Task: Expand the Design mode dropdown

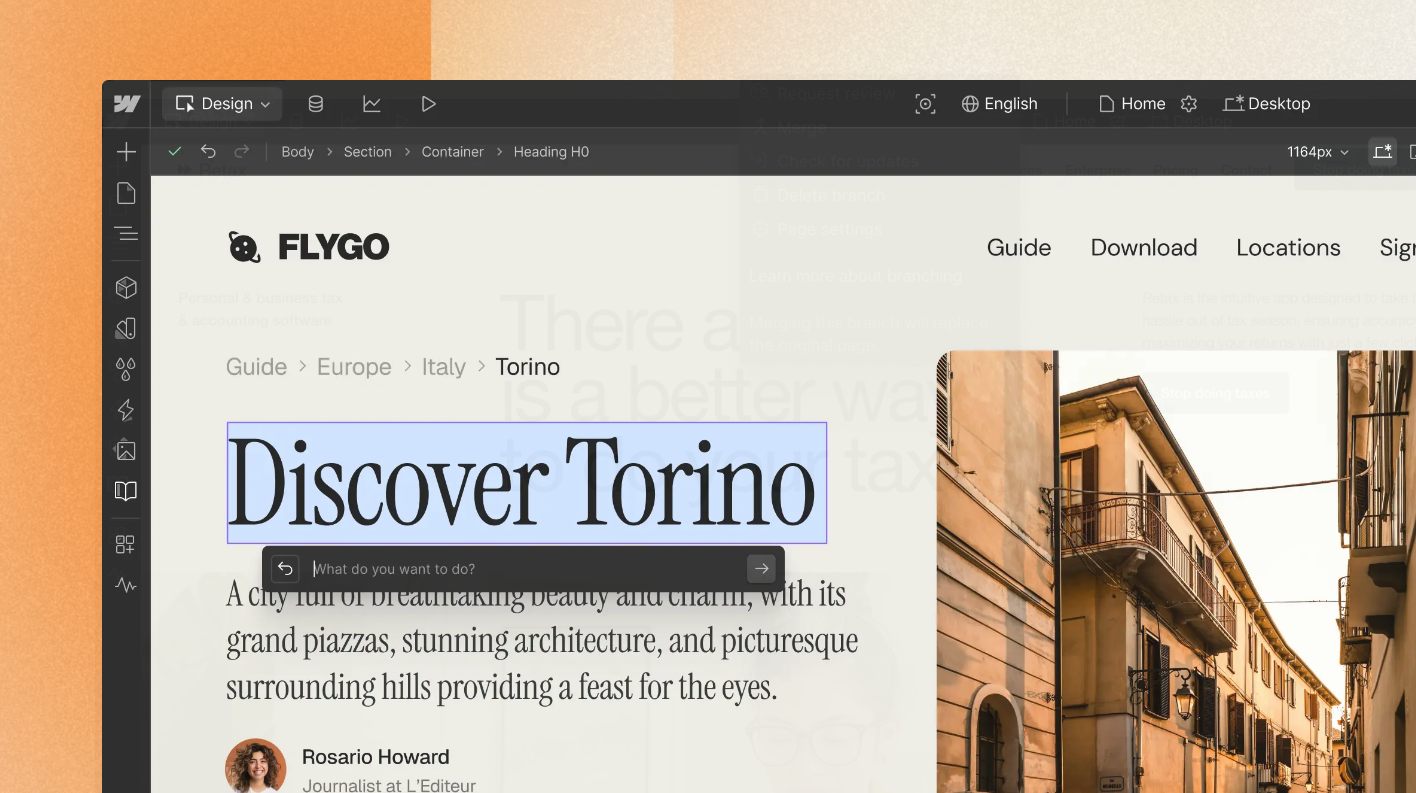Action: pyautogui.click(x=223, y=104)
